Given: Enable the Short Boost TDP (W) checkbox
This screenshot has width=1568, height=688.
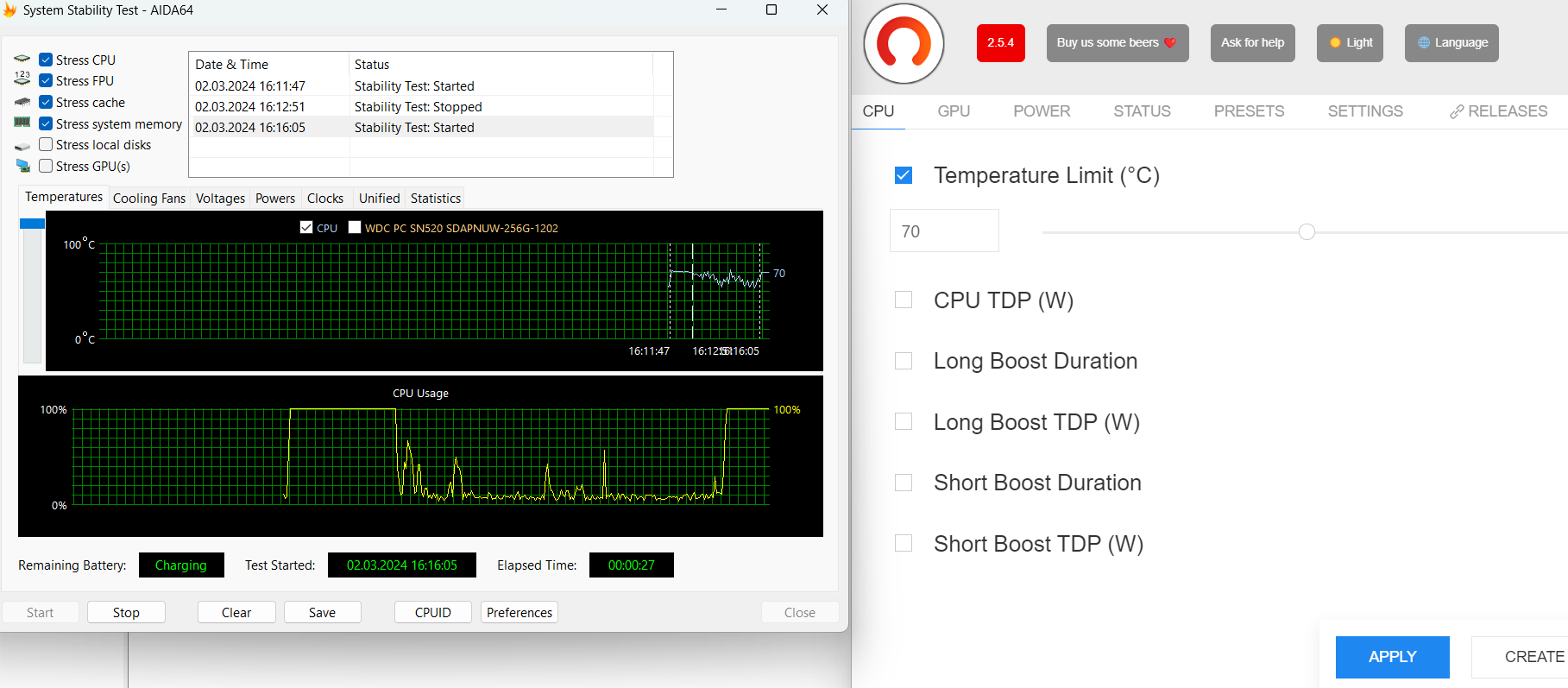Looking at the screenshot, I should pyautogui.click(x=904, y=543).
